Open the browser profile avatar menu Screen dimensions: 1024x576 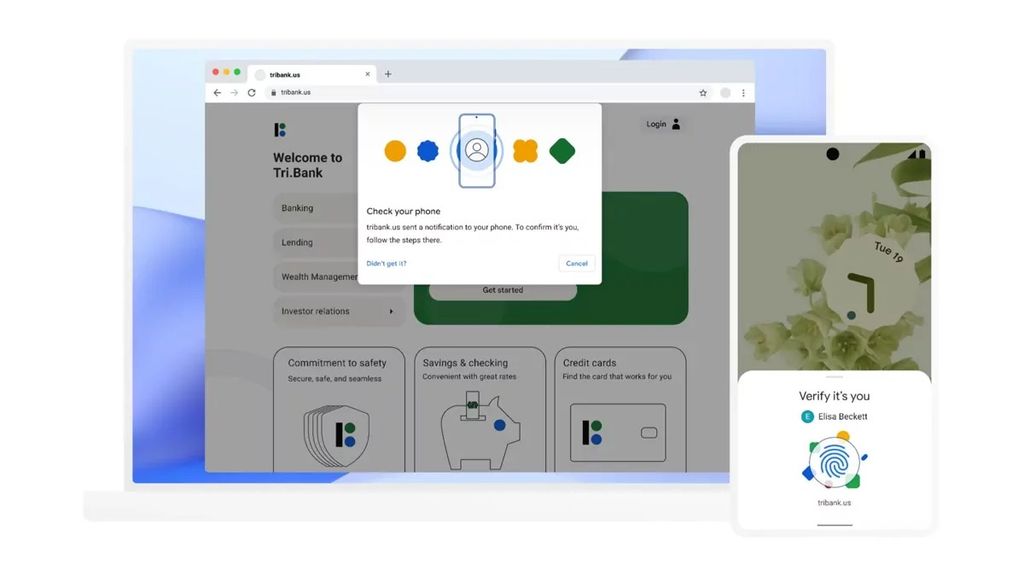[x=723, y=92]
